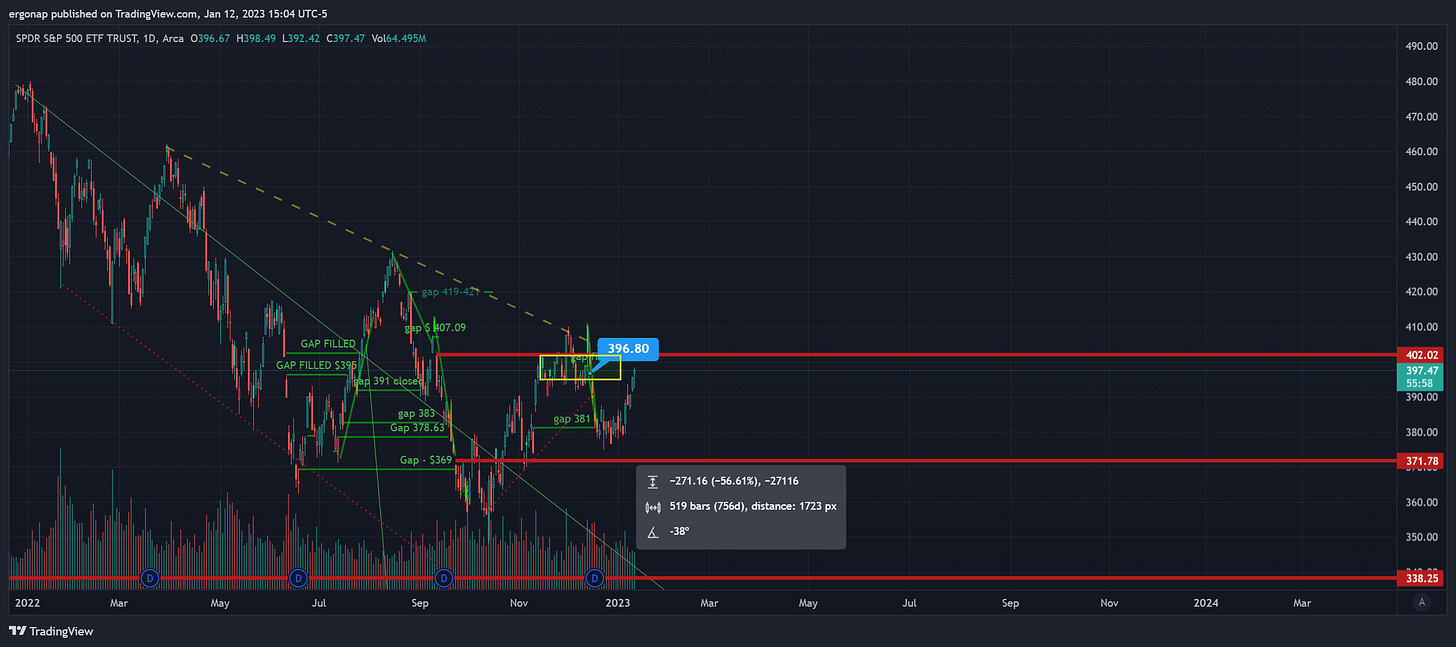Click the dividend D marker nearest Mar 2022
The height and width of the screenshot is (647, 1456).
point(150,578)
